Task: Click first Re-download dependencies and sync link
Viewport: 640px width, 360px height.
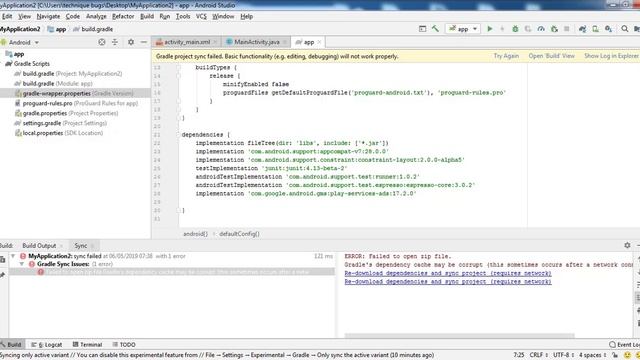Action: [448, 273]
